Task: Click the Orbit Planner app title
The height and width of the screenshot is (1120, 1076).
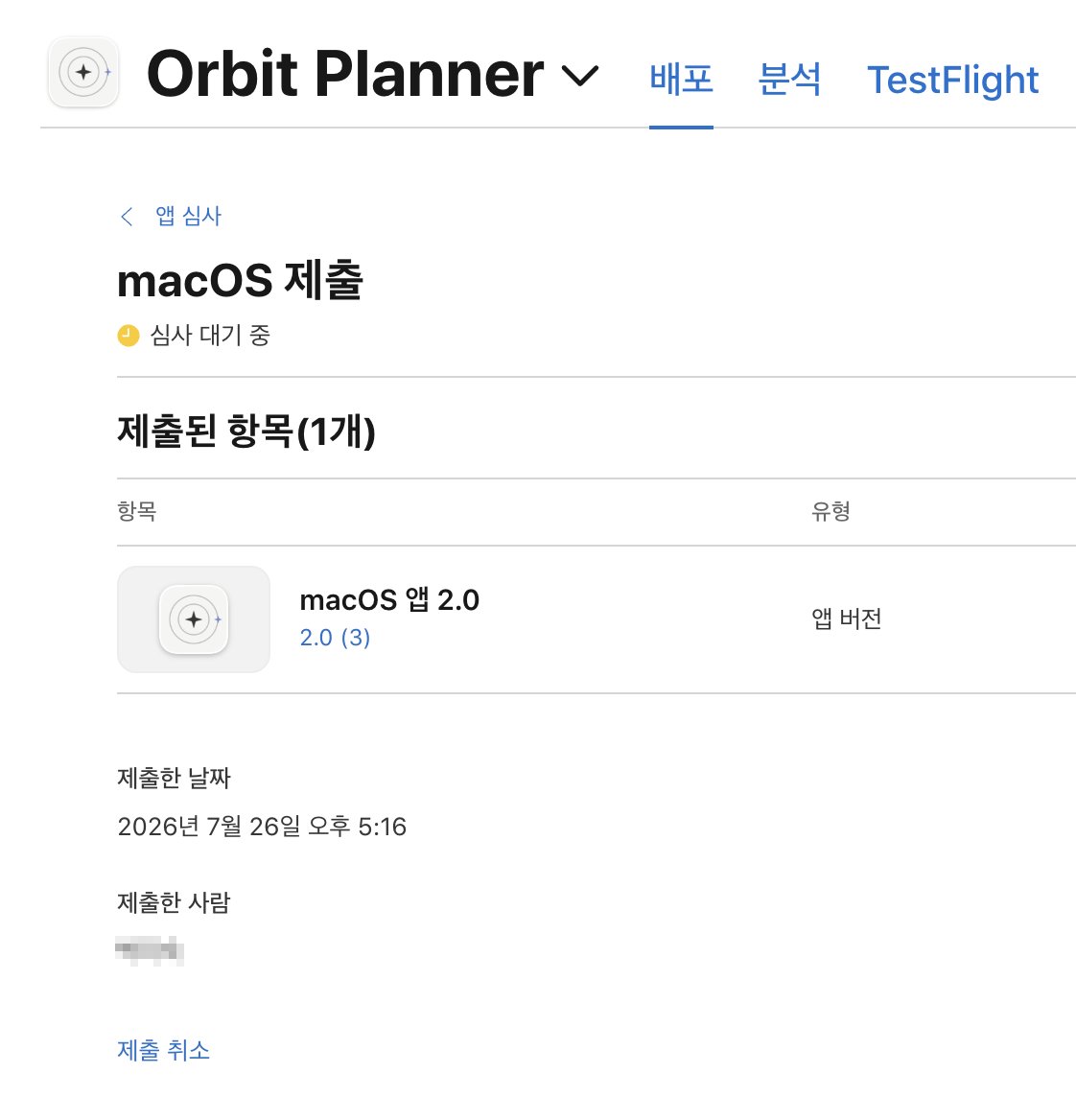Action: coord(345,74)
